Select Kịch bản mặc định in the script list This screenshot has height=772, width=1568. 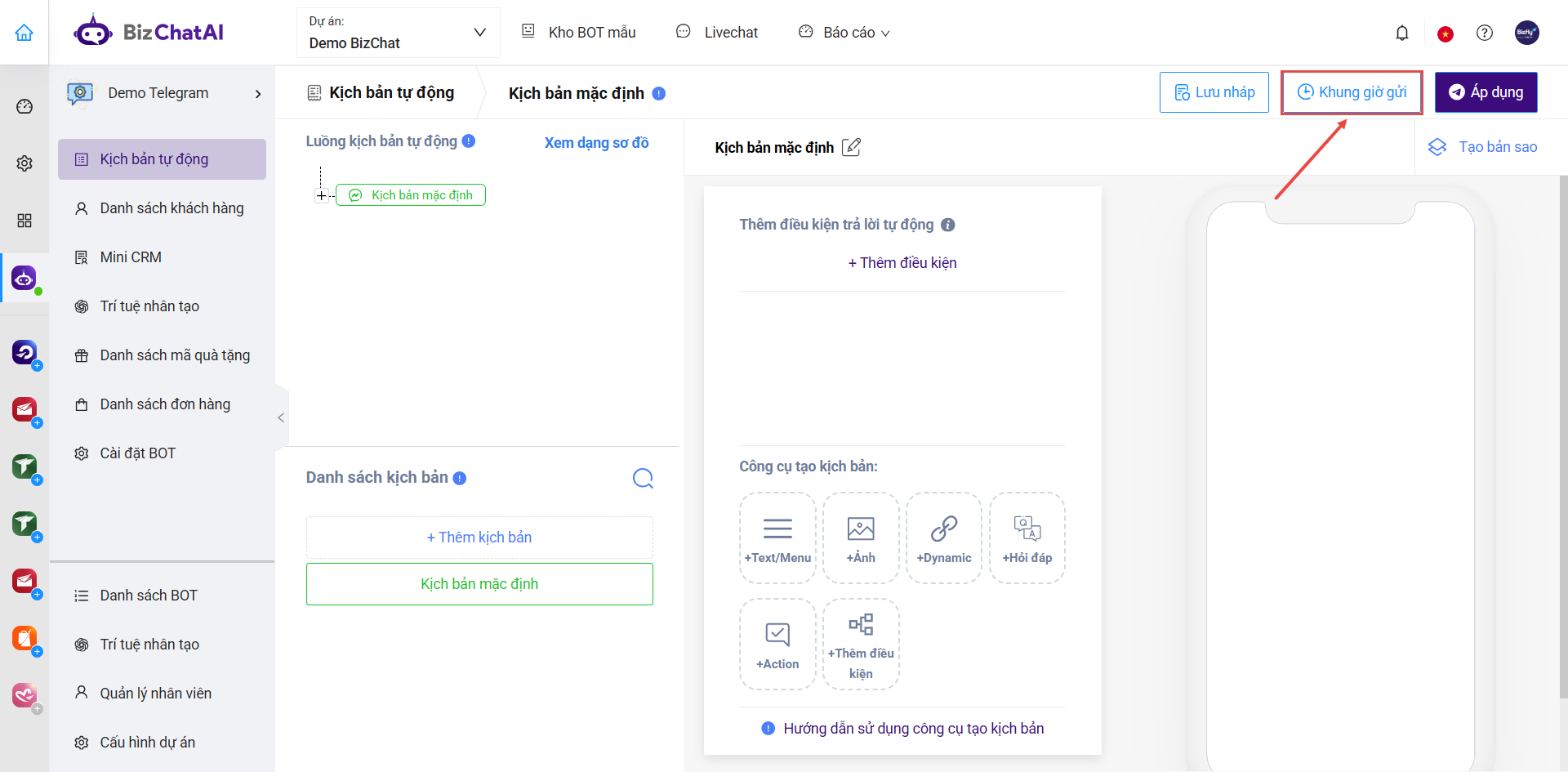point(479,584)
